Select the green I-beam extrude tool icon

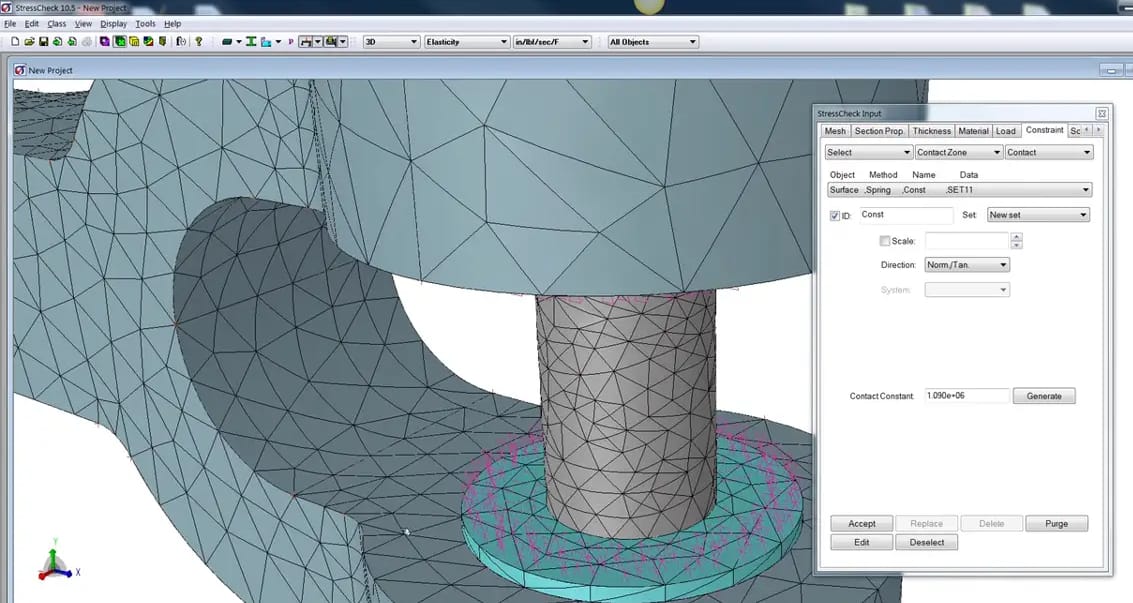[250, 41]
